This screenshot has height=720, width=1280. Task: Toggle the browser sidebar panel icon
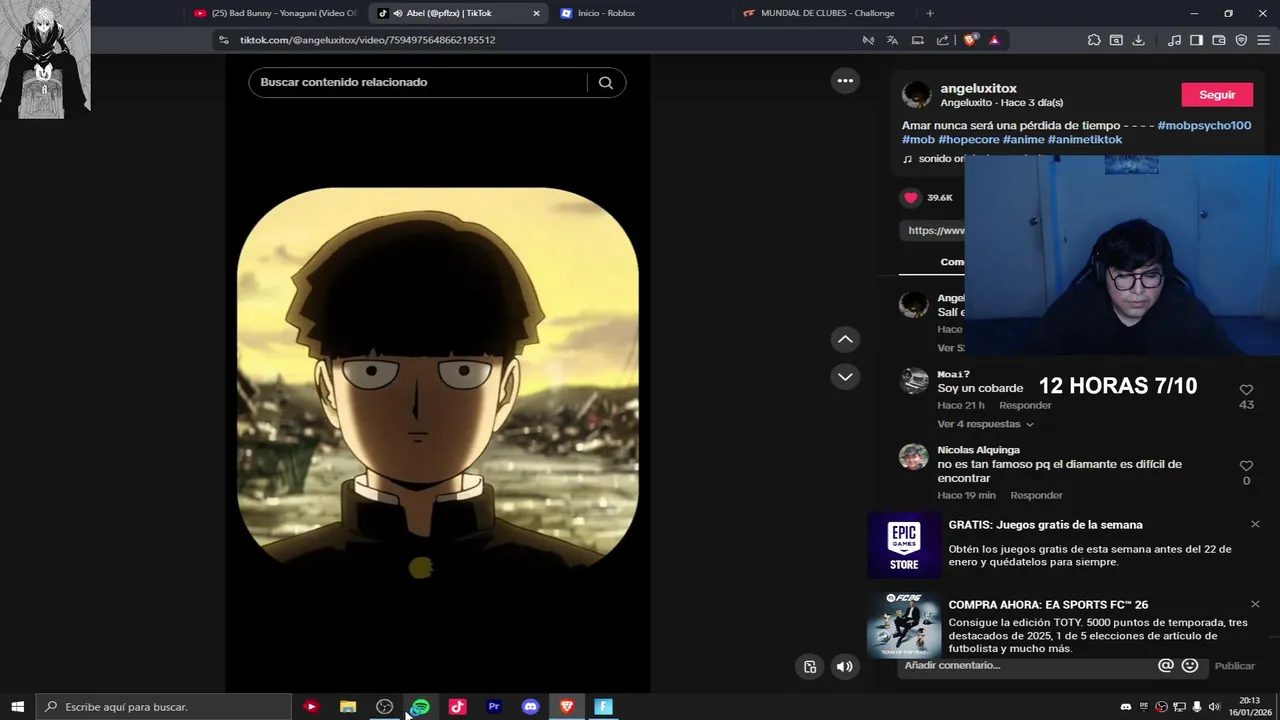(1196, 40)
